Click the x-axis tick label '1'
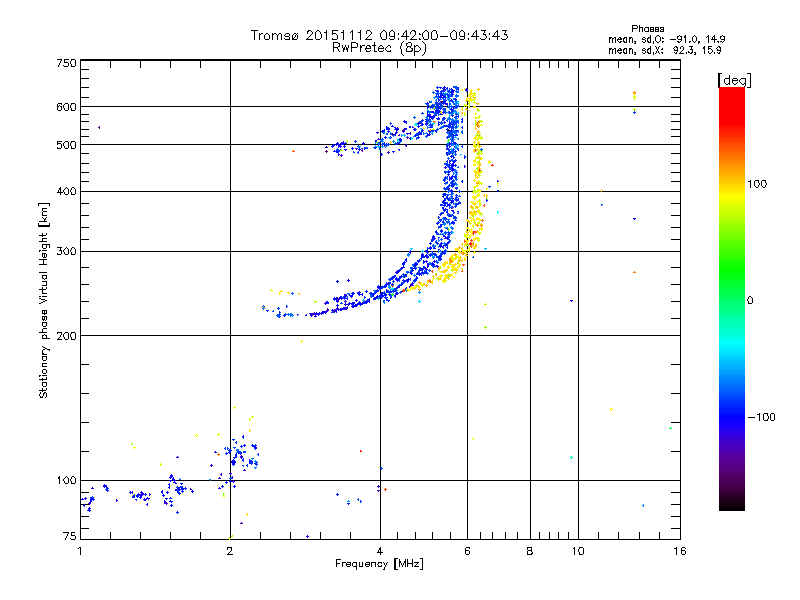This screenshot has height=600, width=800. 80,552
